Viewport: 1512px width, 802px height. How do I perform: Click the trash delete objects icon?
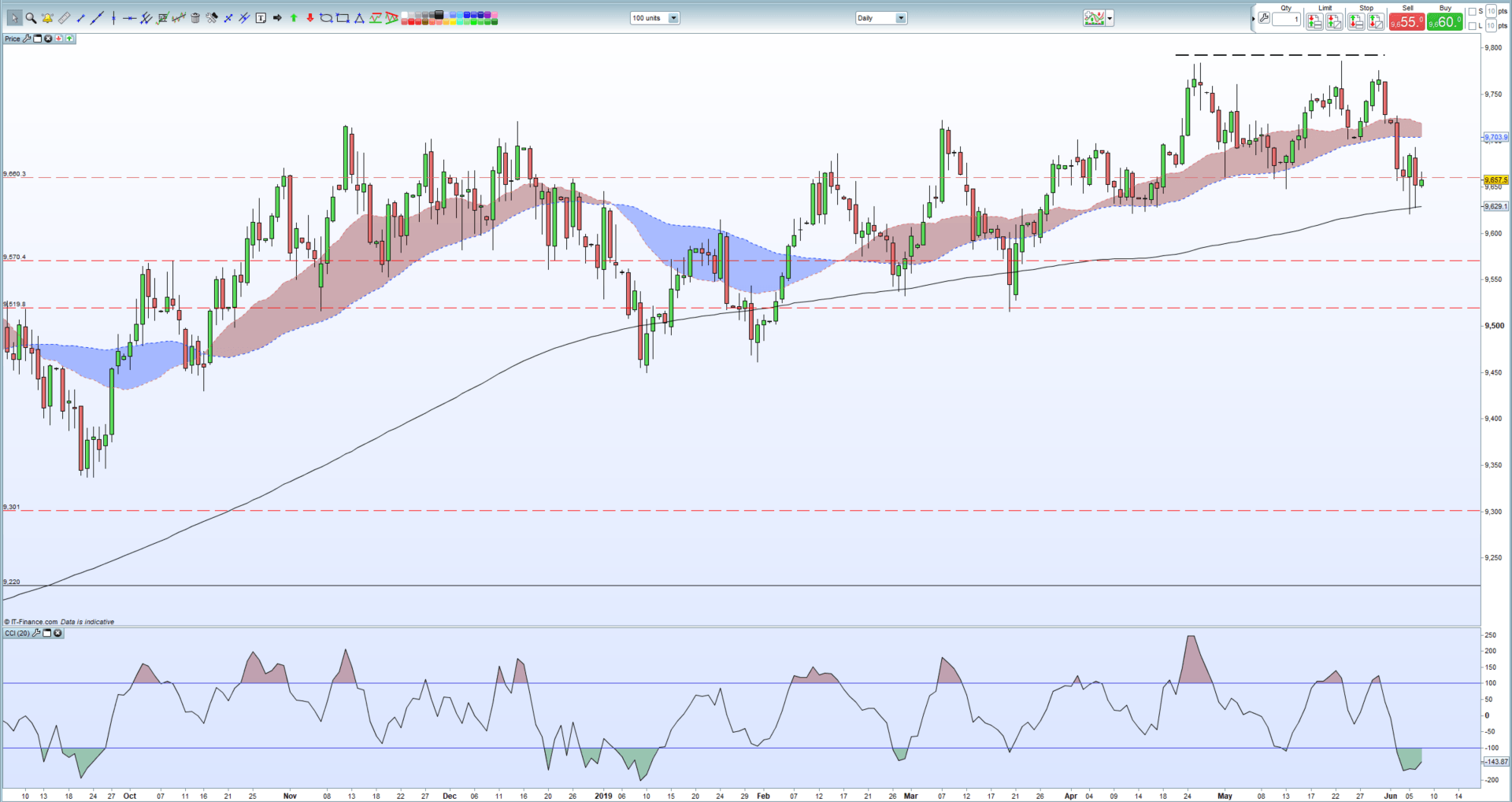[195, 18]
